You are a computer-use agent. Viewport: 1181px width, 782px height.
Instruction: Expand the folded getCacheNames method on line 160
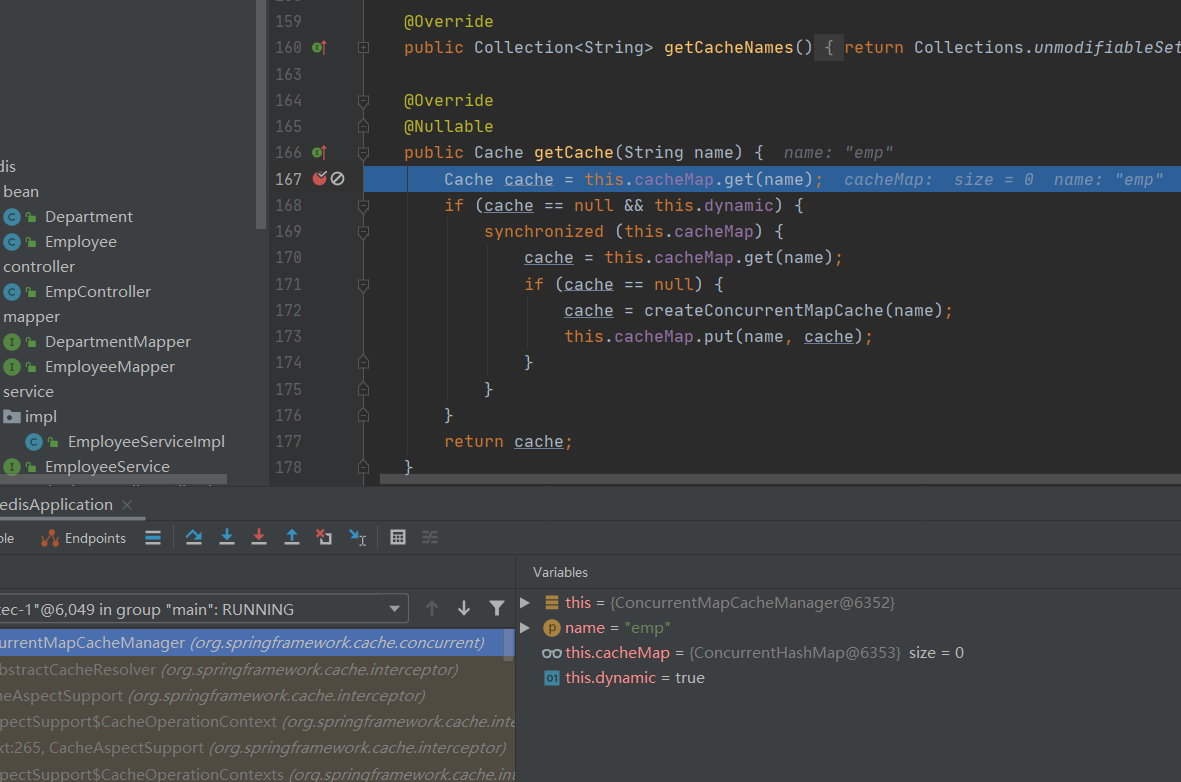[363, 47]
